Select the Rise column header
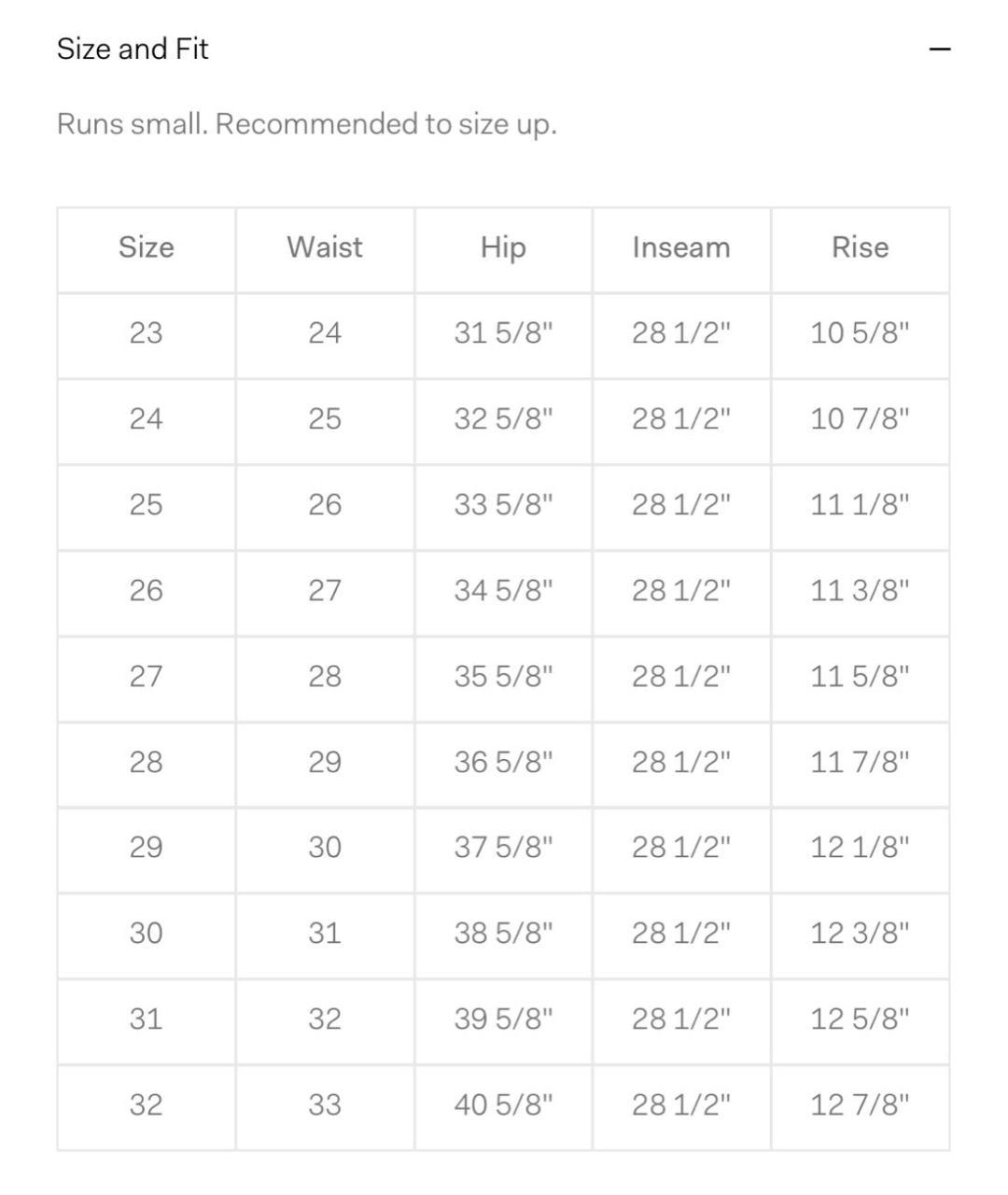Screen dimensions: 1008x1195 [860, 247]
